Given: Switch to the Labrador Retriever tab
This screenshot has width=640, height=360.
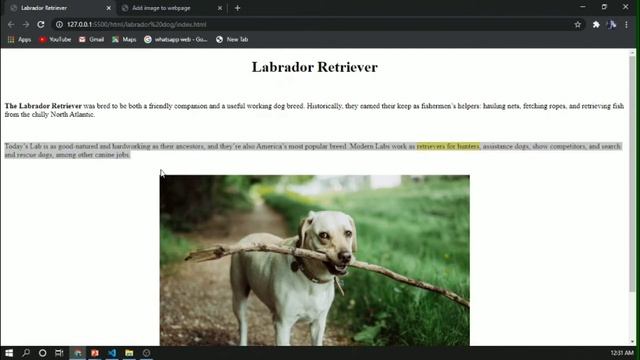Looking at the screenshot, I should point(60,8).
